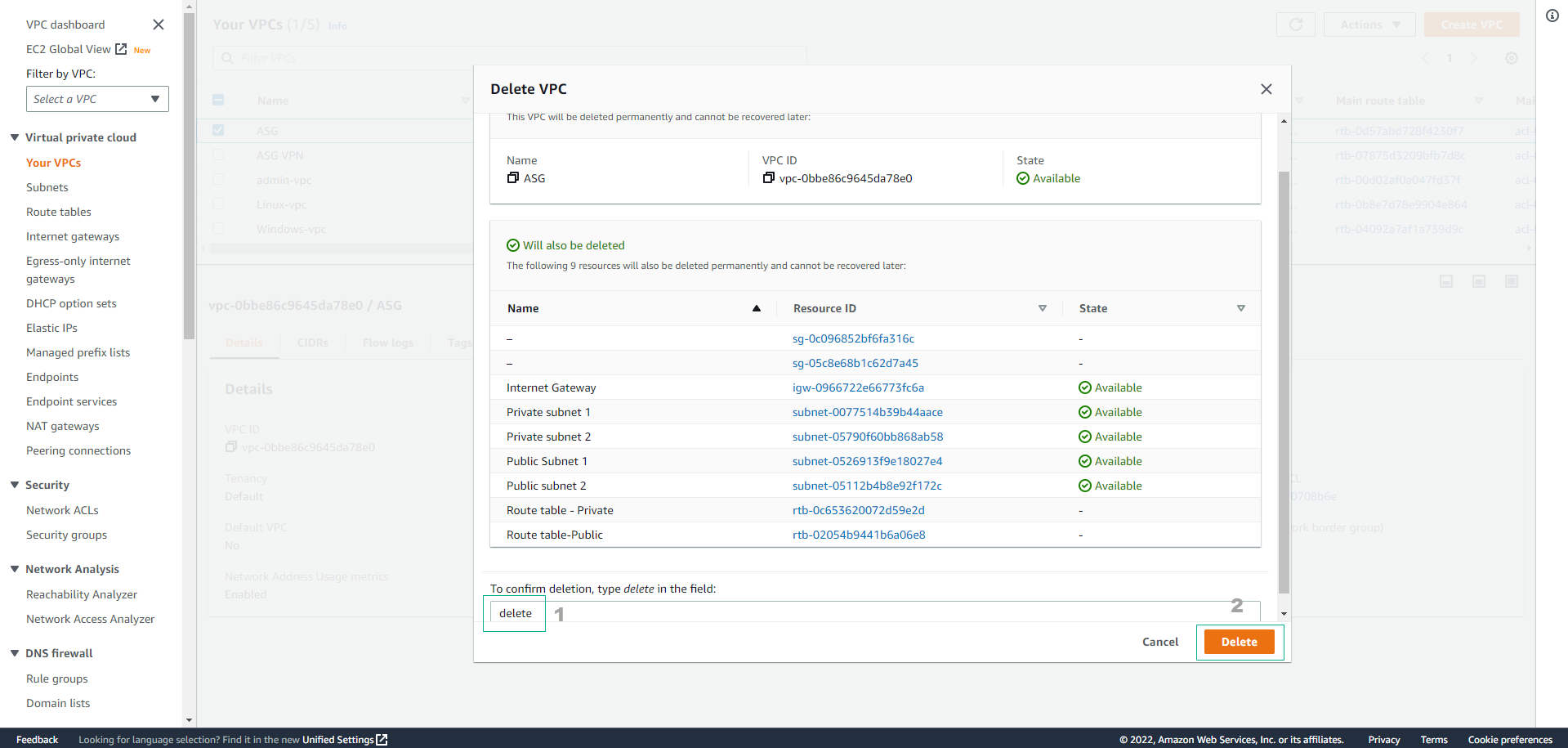Viewport: 1568px width, 748px height.
Task: Collapse the Virtual private cloud section
Action: coord(15,137)
